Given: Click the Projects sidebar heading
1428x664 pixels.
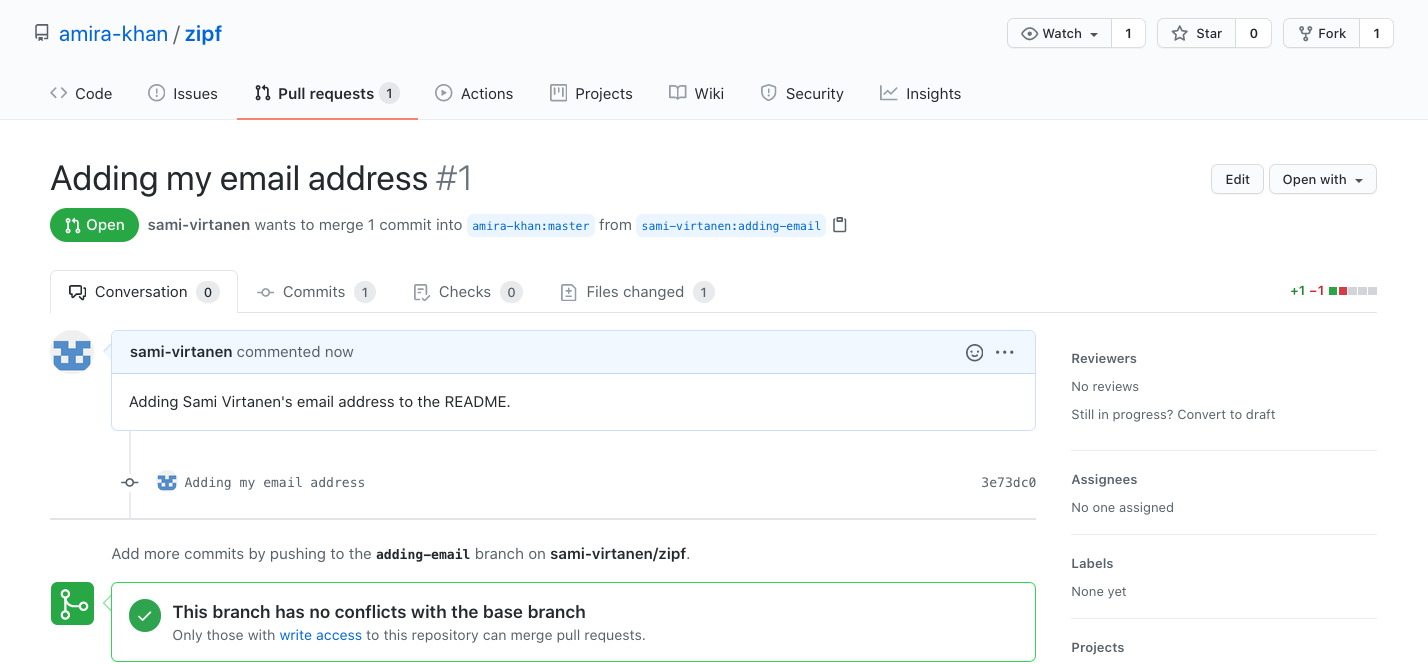Looking at the screenshot, I should (1098, 647).
